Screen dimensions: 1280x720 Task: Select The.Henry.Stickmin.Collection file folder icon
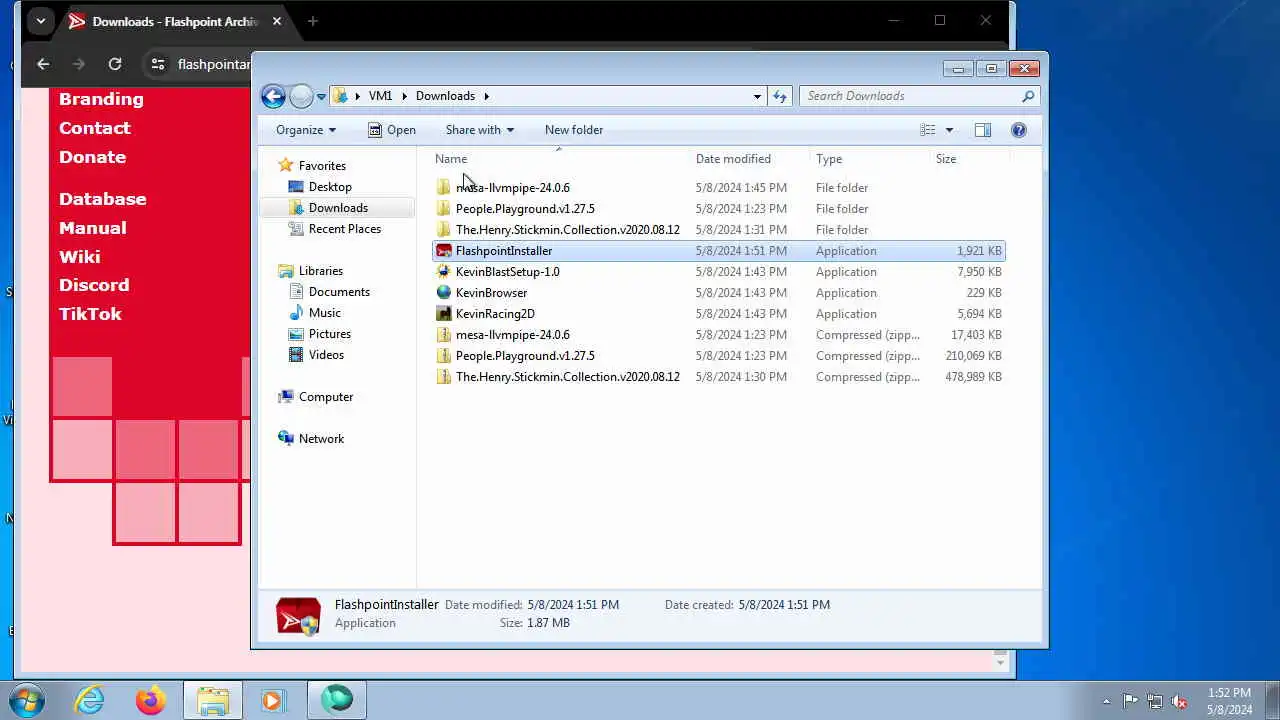pos(444,230)
